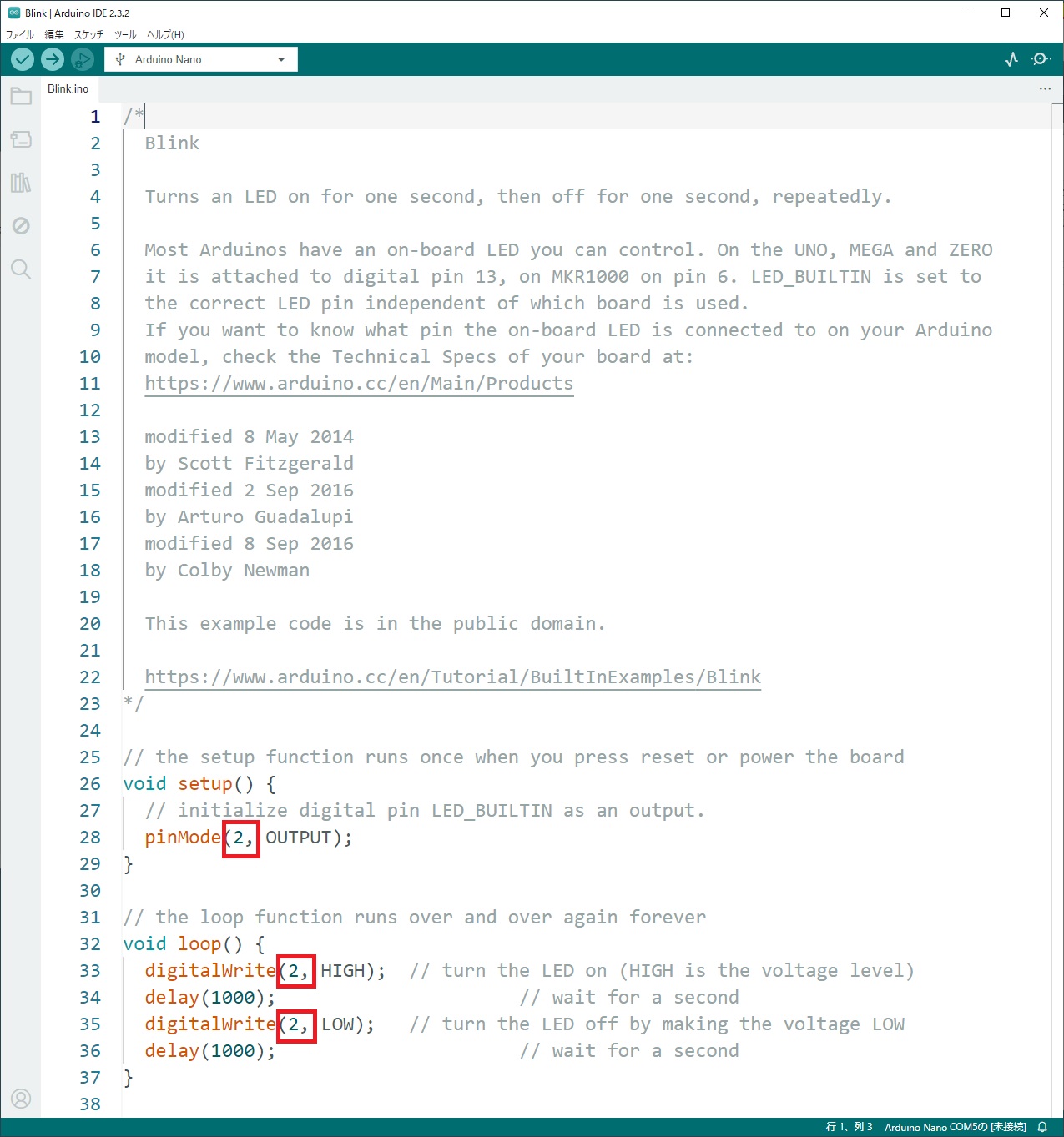This screenshot has height=1137, width=1064.
Task: Open the ツール menu
Action: point(125,34)
